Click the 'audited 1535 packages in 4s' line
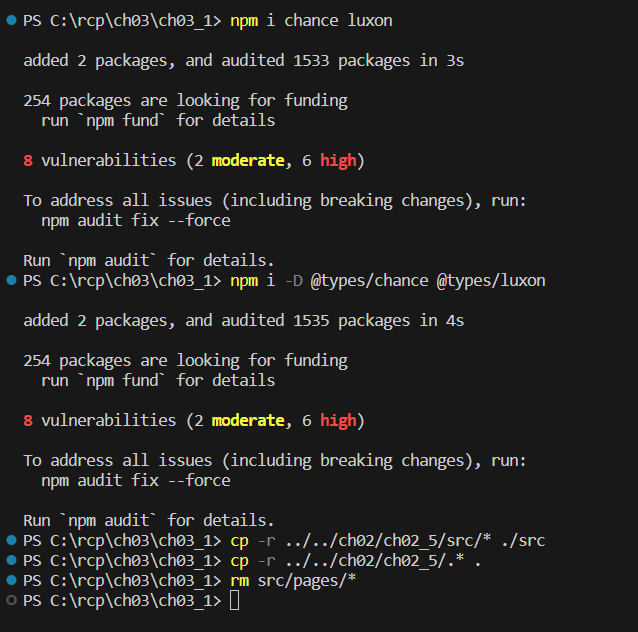 point(243,321)
